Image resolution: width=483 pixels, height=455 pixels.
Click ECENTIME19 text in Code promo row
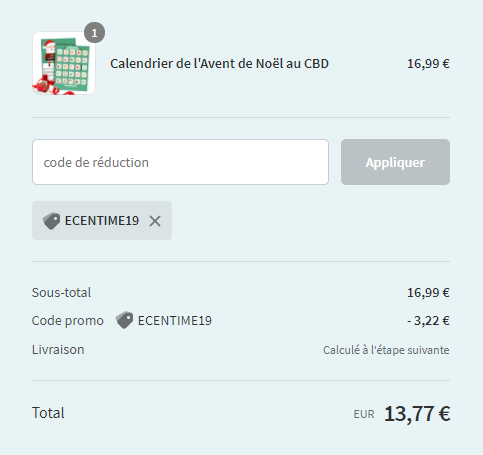[x=175, y=321]
